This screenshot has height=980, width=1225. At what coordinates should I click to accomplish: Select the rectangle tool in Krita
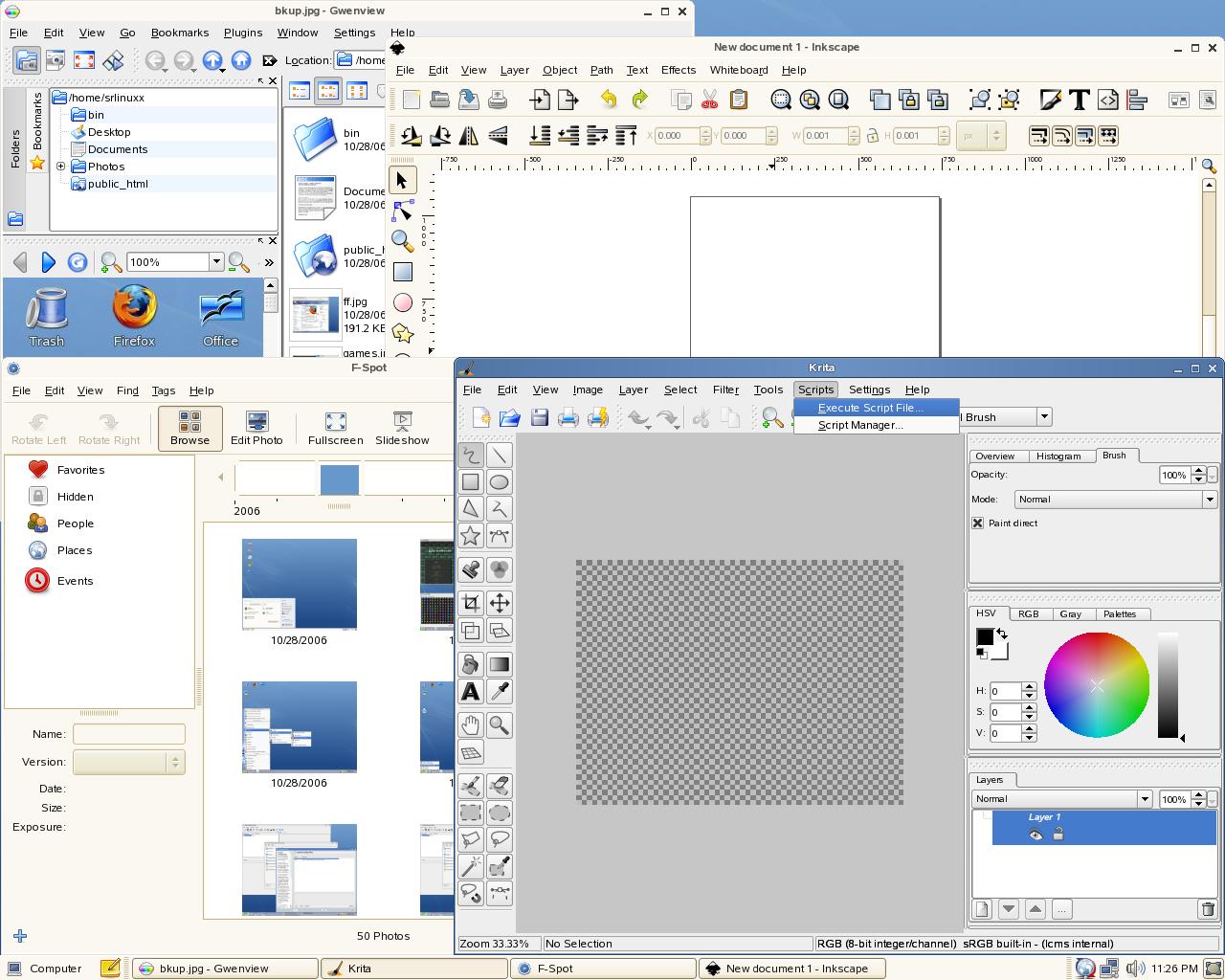point(471,481)
